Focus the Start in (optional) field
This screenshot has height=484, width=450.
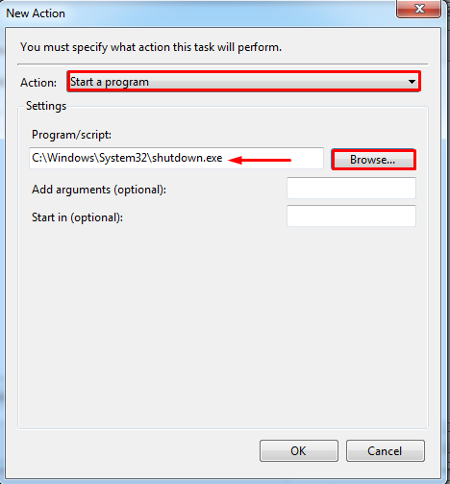tap(351, 216)
